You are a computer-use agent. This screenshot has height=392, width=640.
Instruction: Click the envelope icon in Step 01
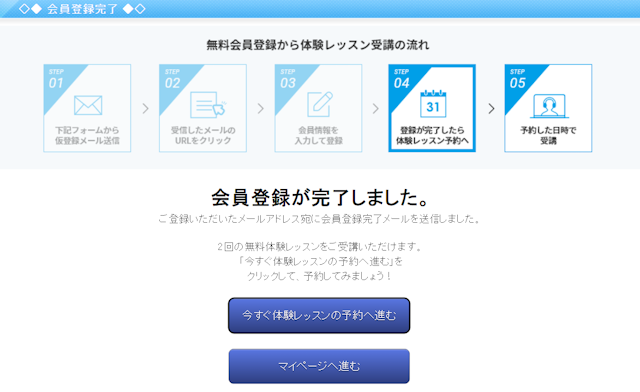[88, 105]
